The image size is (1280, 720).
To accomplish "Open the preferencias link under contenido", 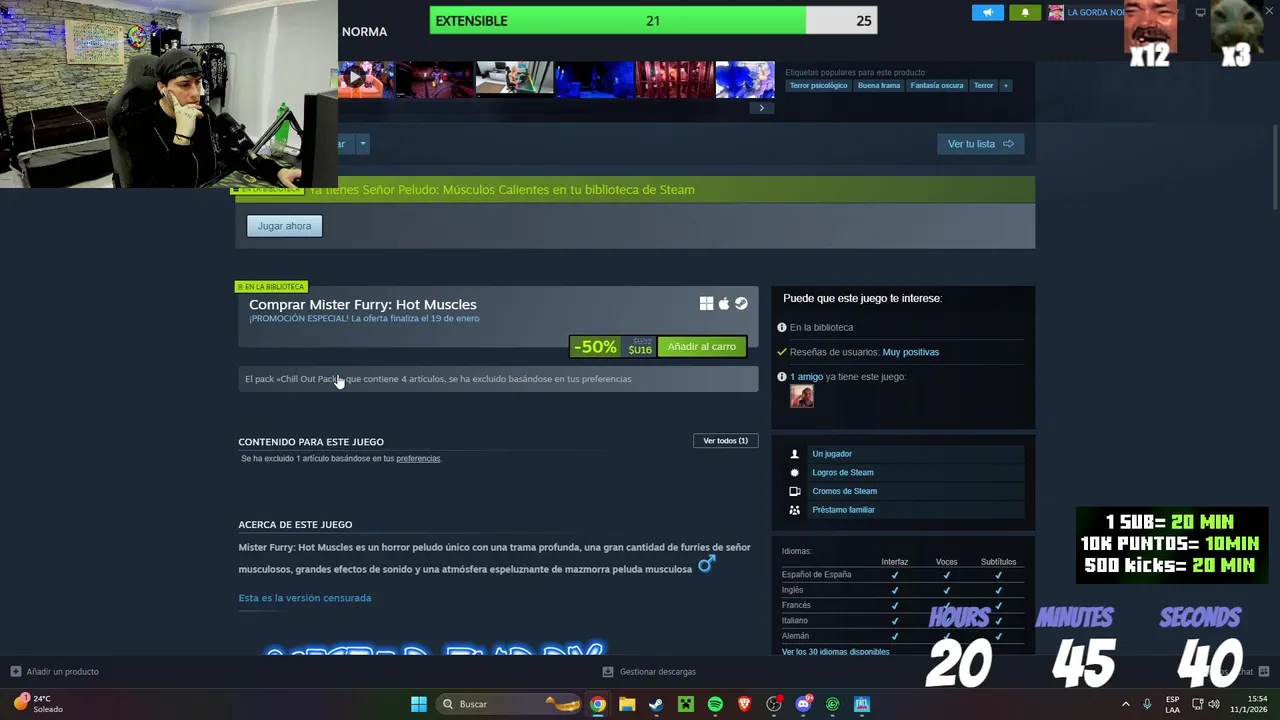I will (x=418, y=459).
